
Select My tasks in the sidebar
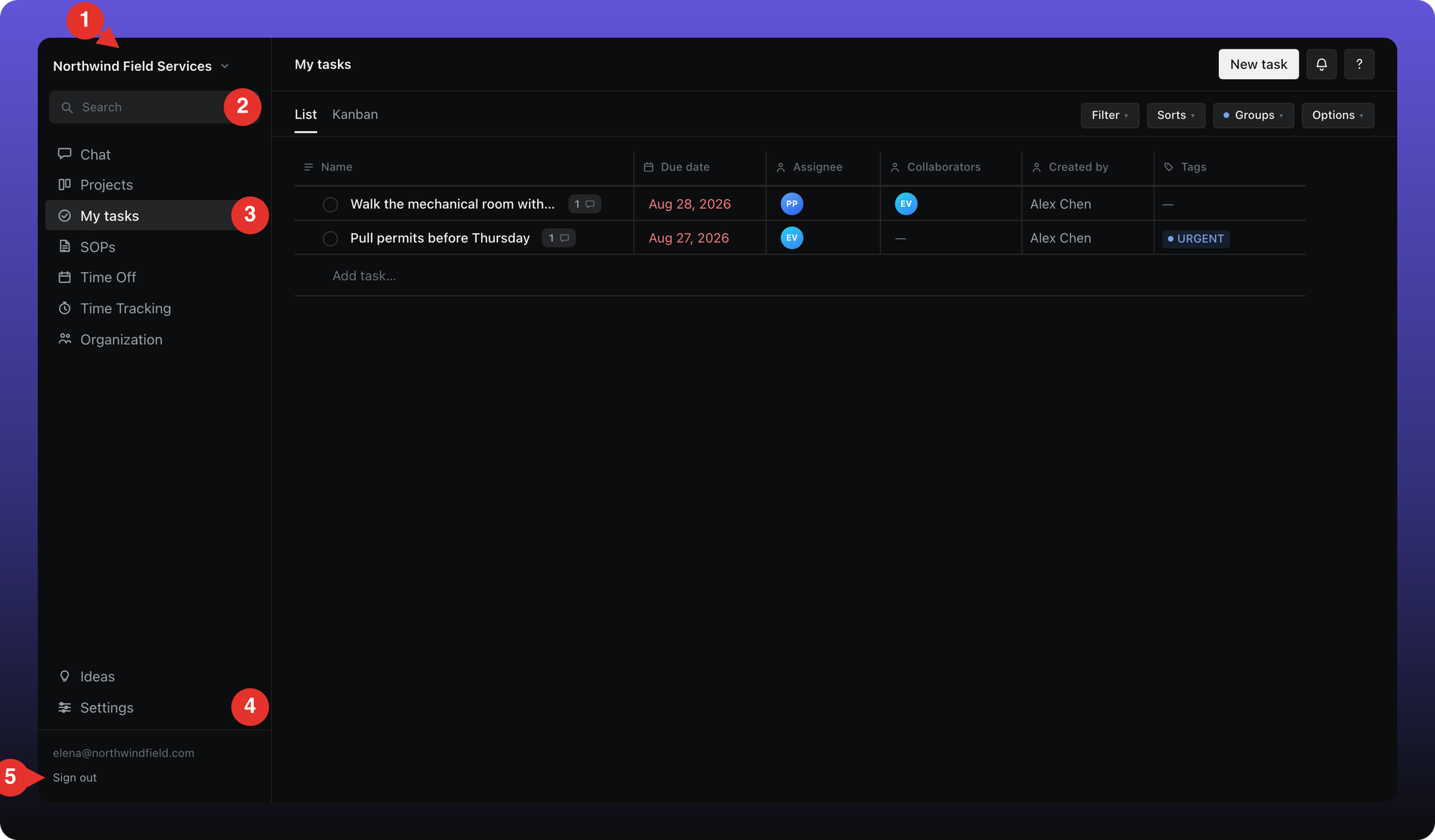(x=154, y=215)
